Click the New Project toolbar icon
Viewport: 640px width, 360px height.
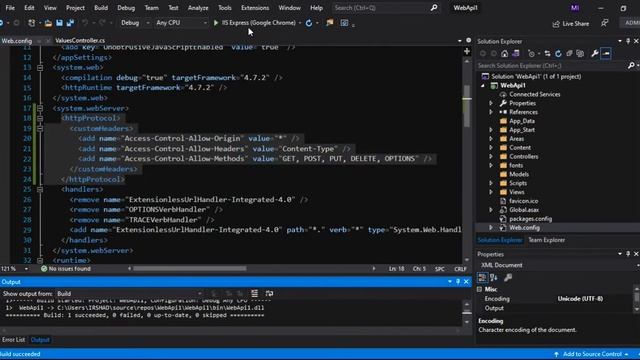[31, 23]
